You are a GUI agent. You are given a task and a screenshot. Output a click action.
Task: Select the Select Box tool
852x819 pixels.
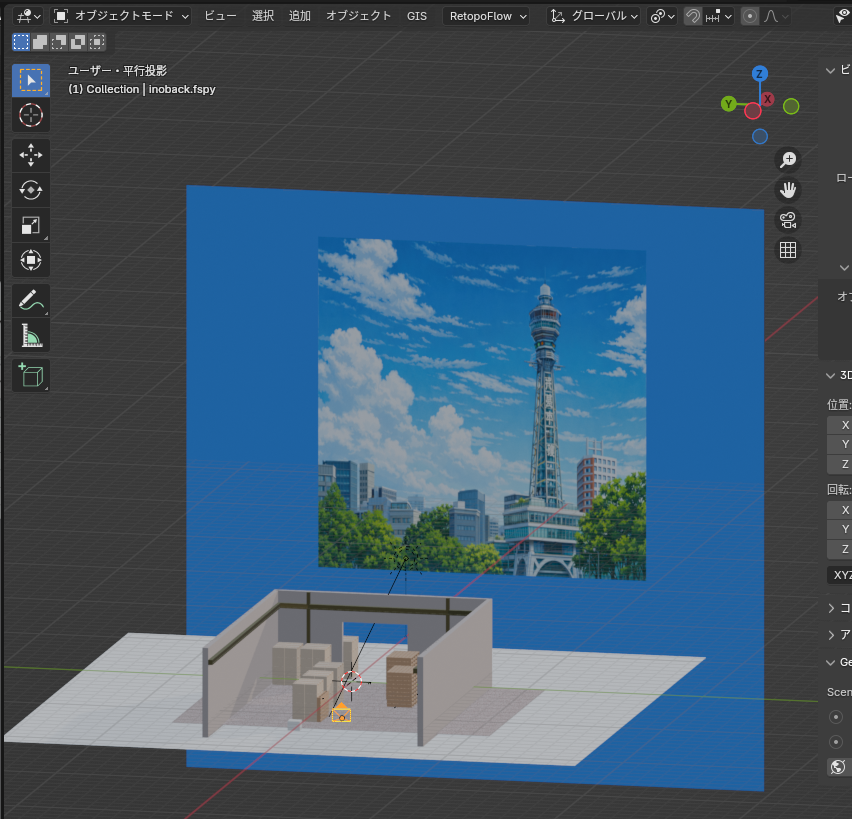[31, 80]
